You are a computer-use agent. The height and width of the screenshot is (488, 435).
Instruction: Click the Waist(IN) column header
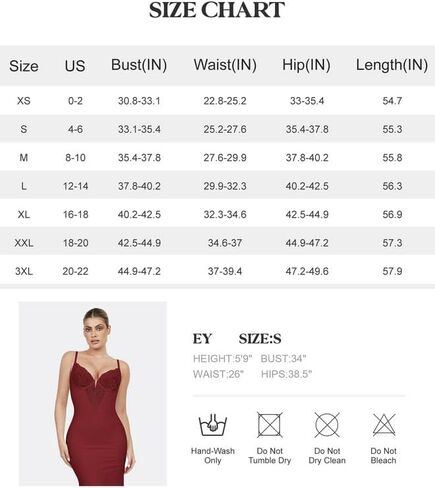coord(225,65)
